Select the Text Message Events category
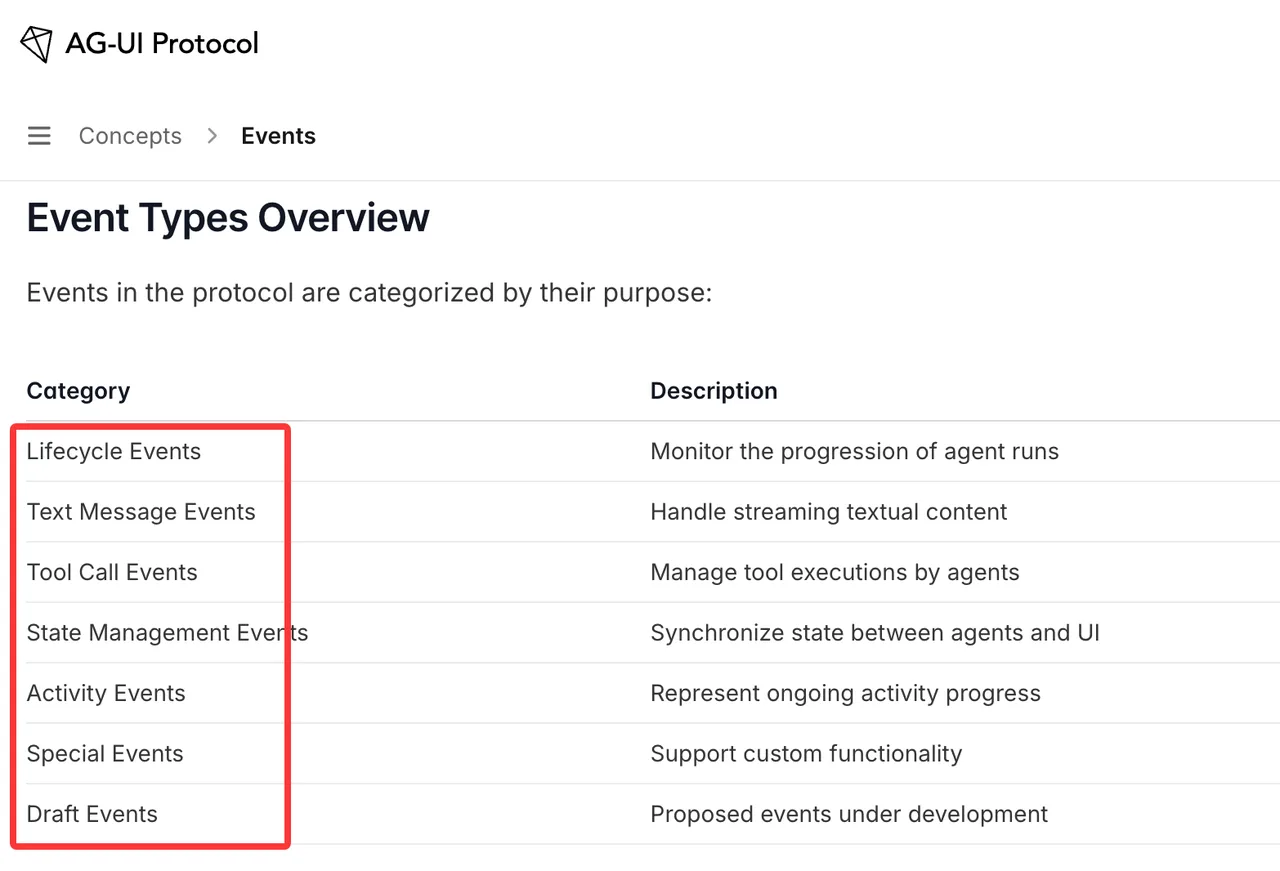The height and width of the screenshot is (871, 1280). [x=141, y=512]
